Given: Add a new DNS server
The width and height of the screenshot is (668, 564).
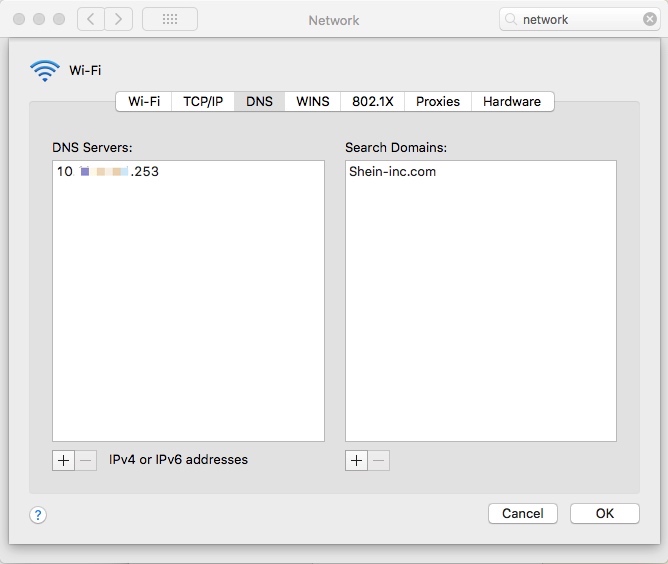Looking at the screenshot, I should (x=64, y=460).
